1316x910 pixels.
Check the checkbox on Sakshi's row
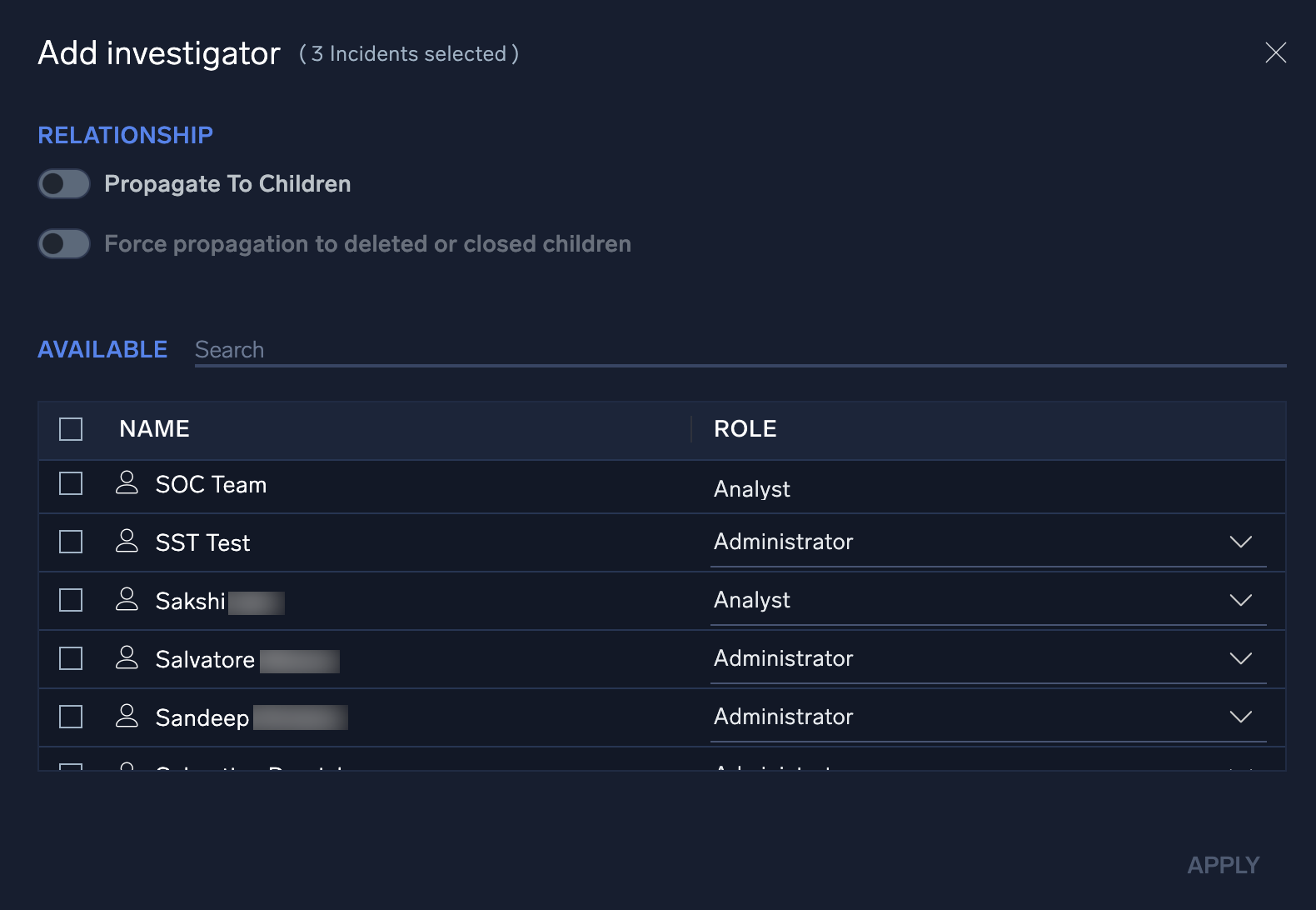(70, 600)
